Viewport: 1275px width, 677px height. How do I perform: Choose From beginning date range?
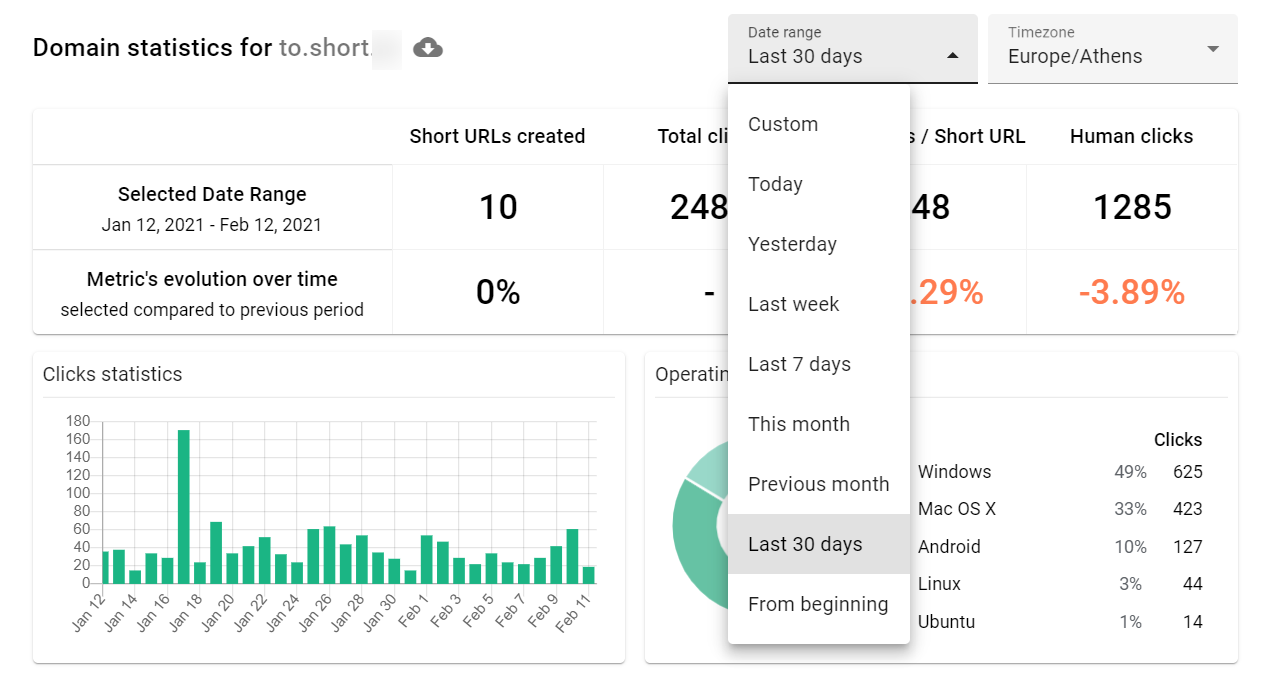pyautogui.click(x=817, y=604)
